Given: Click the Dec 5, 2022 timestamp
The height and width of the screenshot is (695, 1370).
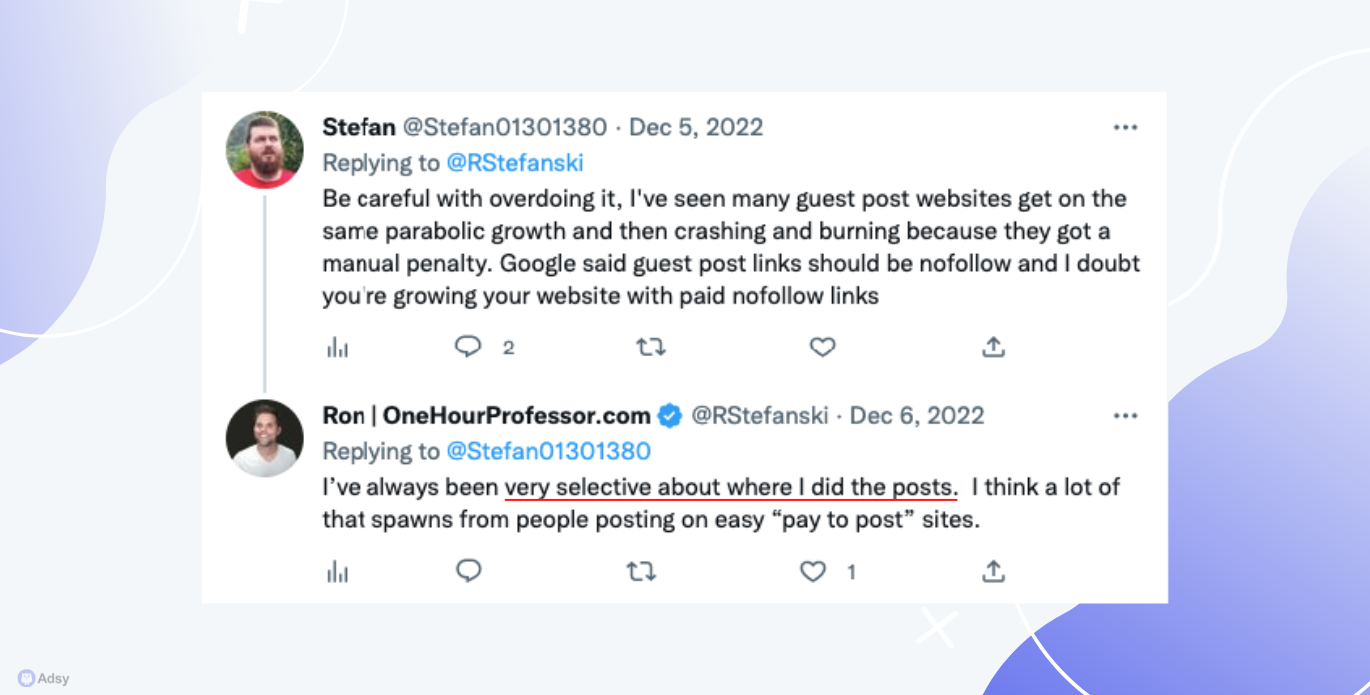Looking at the screenshot, I should [696, 128].
